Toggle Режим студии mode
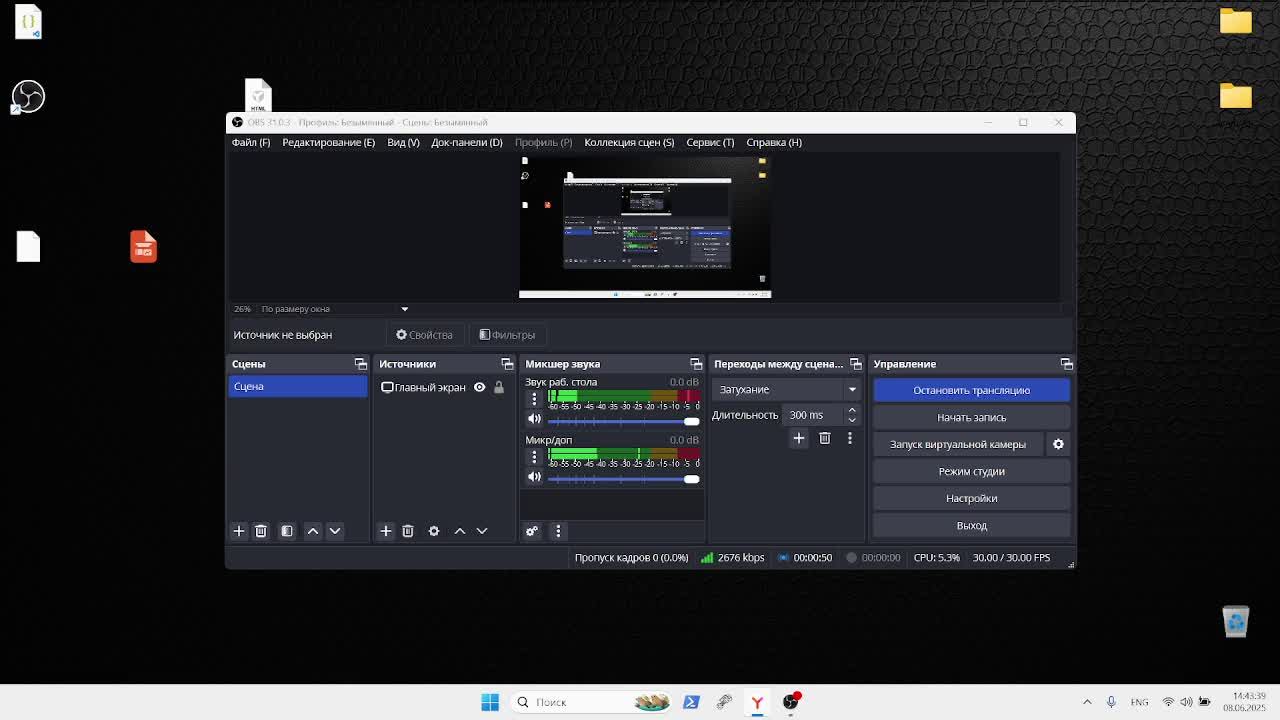 point(972,471)
